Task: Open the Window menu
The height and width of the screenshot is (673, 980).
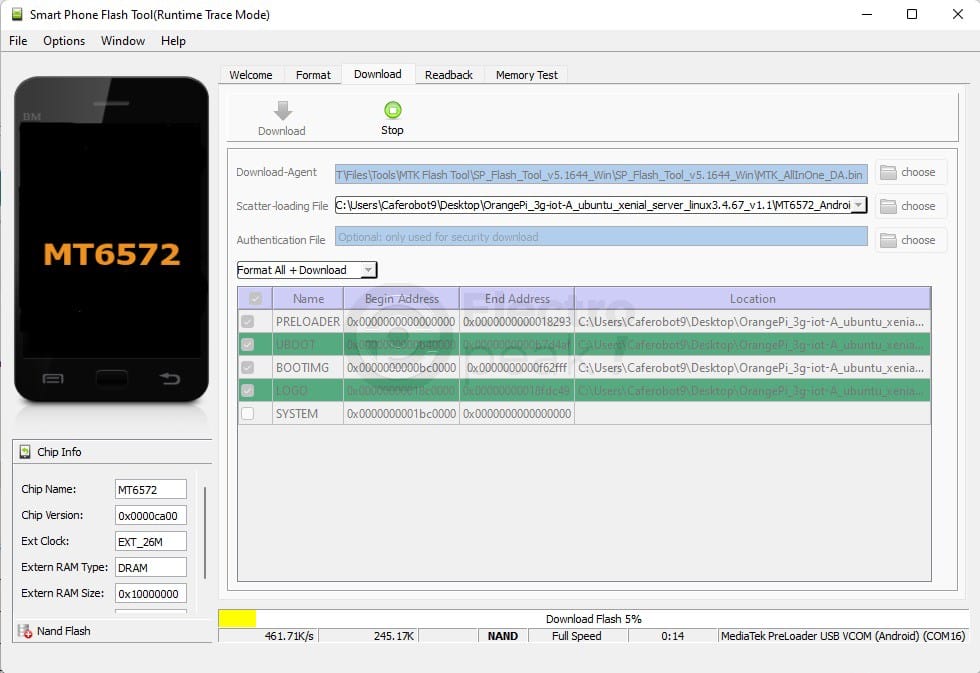Action: (x=122, y=41)
